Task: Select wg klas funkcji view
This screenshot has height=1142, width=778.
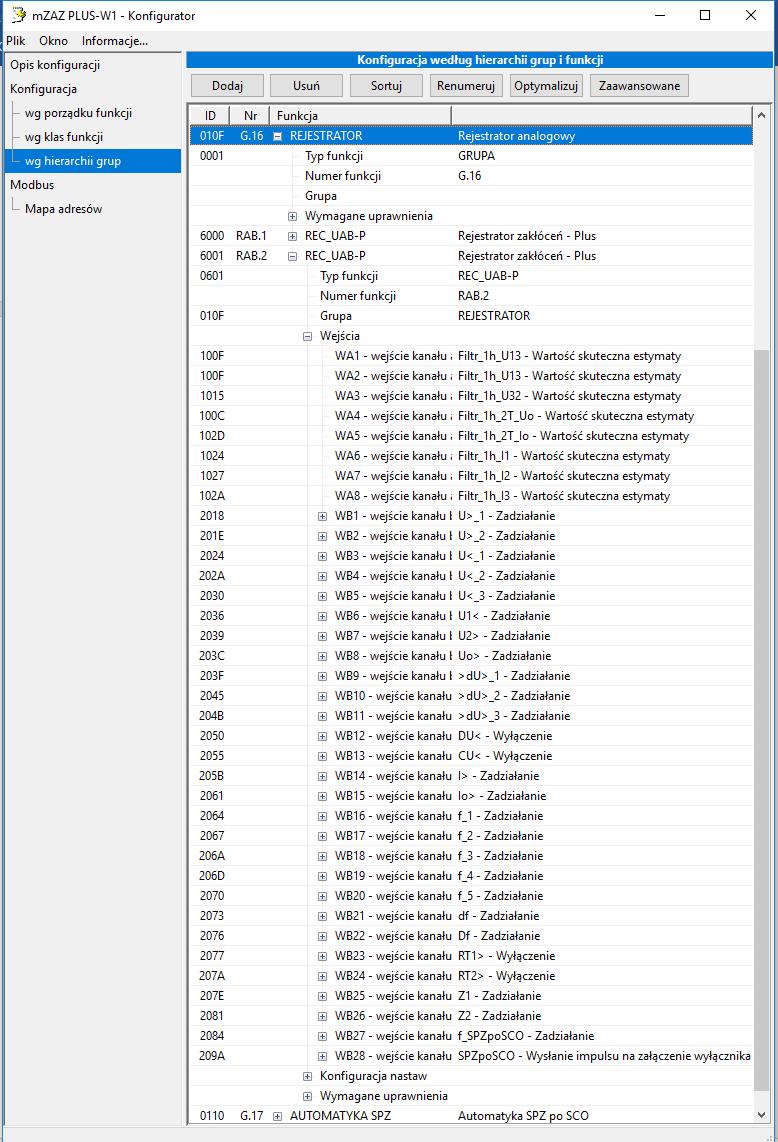Action: pyautogui.click(x=64, y=137)
